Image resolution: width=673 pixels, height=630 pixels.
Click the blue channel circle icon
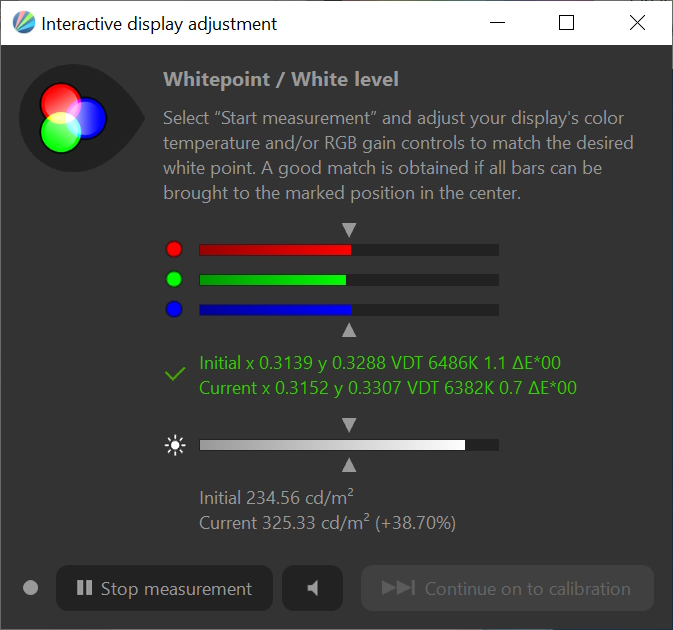(174, 309)
